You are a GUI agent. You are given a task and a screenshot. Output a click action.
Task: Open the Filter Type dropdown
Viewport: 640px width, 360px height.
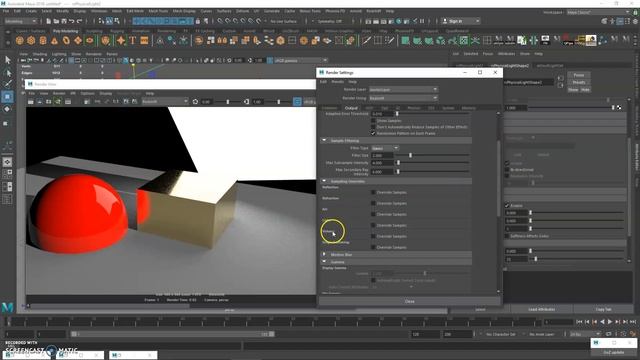385,148
